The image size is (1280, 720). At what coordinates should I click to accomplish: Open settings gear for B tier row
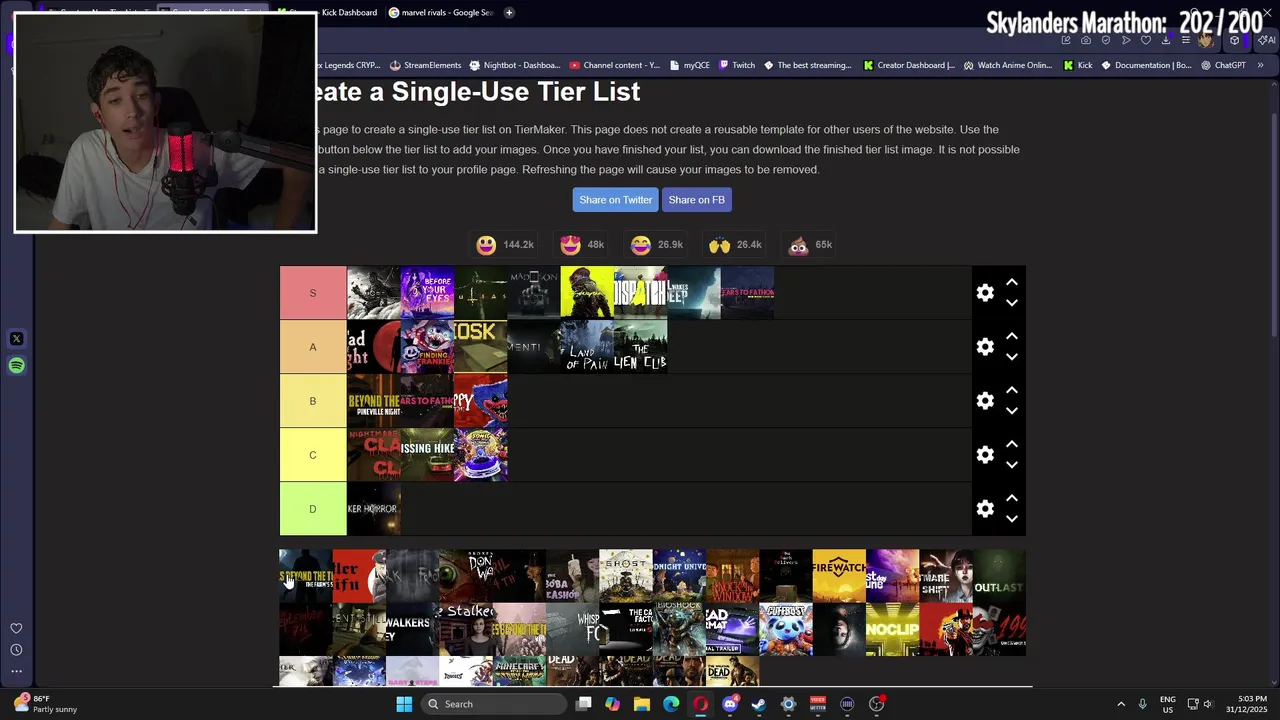click(985, 401)
